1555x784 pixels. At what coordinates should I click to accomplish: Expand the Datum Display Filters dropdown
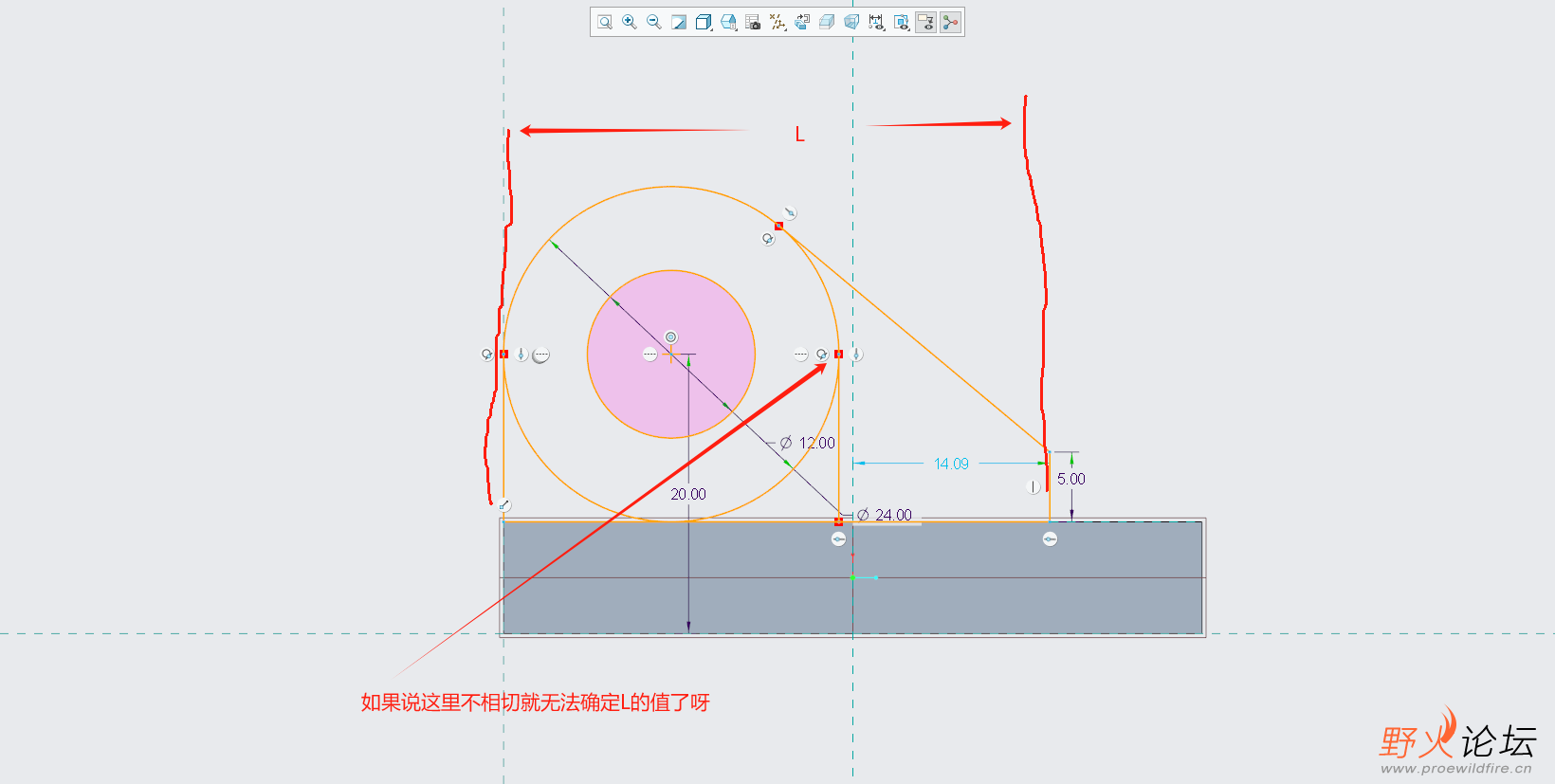[777, 22]
